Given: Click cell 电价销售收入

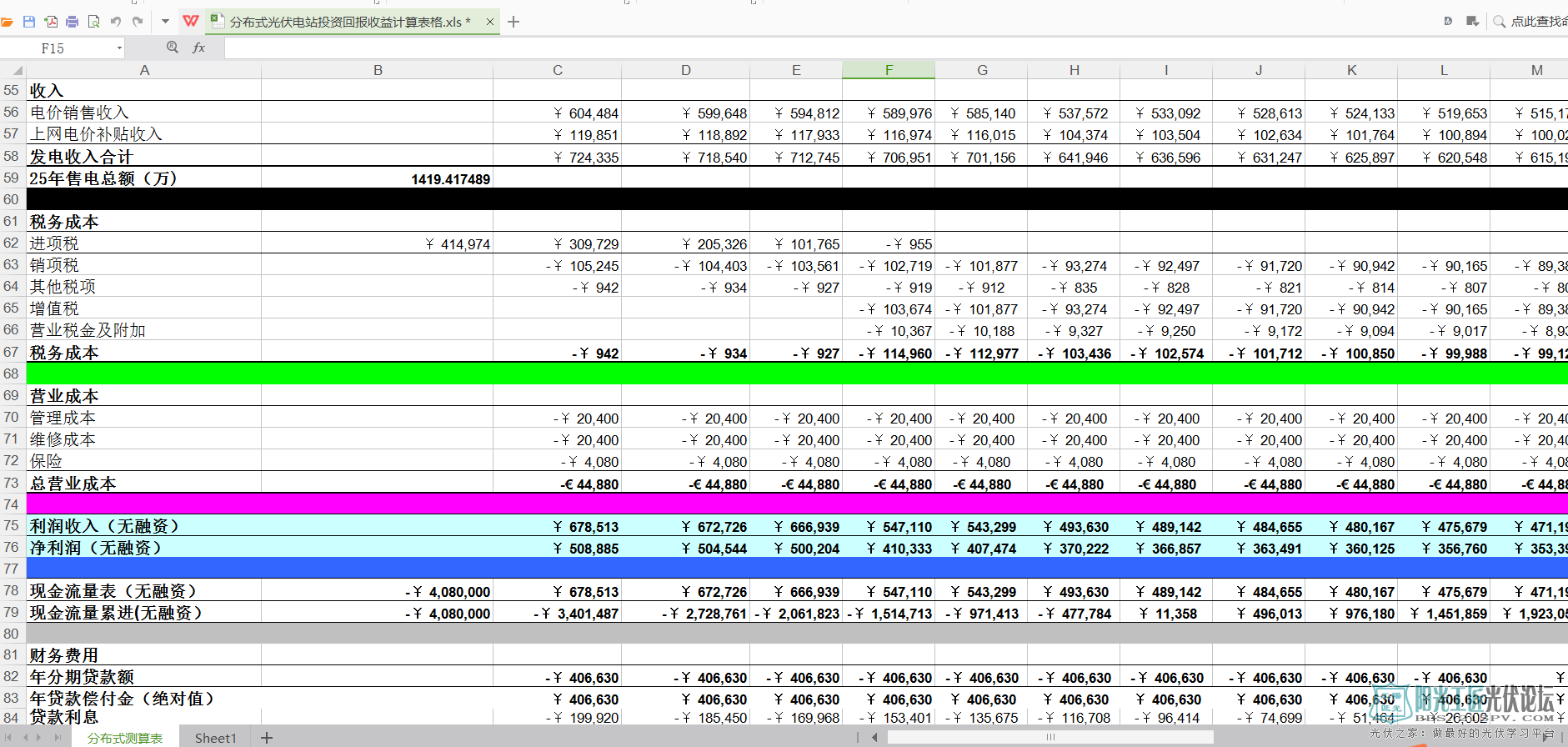Looking at the screenshot, I should (144, 112).
